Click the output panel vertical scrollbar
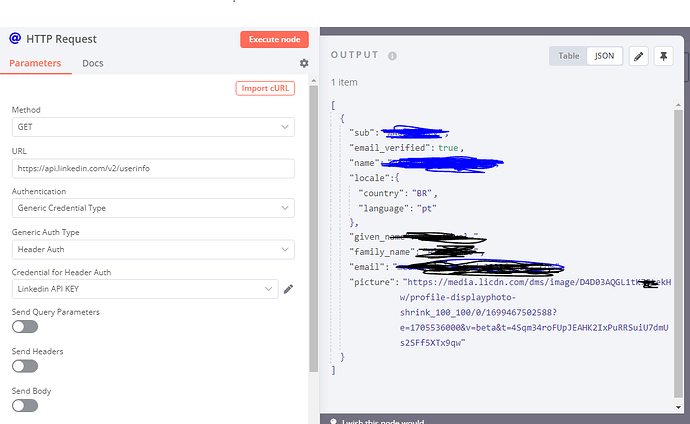Image resolution: width=690 pixels, height=424 pixels. 678,253
